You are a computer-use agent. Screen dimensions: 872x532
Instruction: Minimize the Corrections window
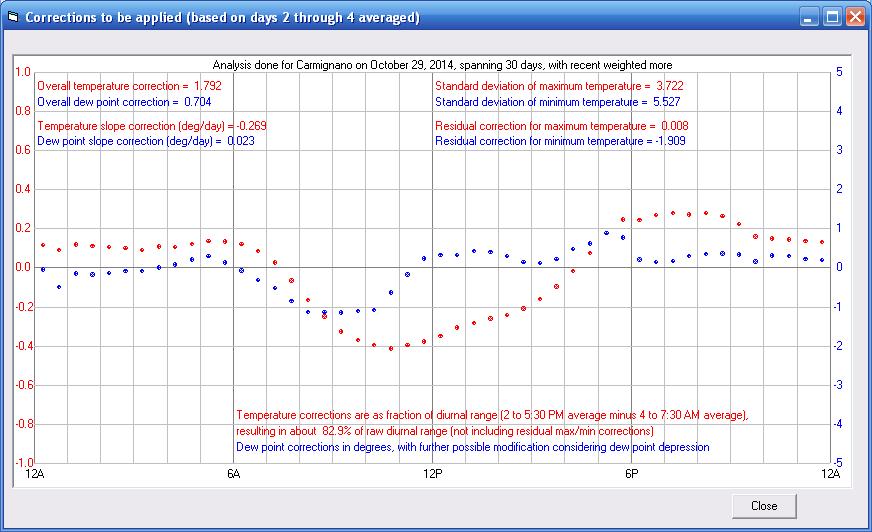coord(809,18)
